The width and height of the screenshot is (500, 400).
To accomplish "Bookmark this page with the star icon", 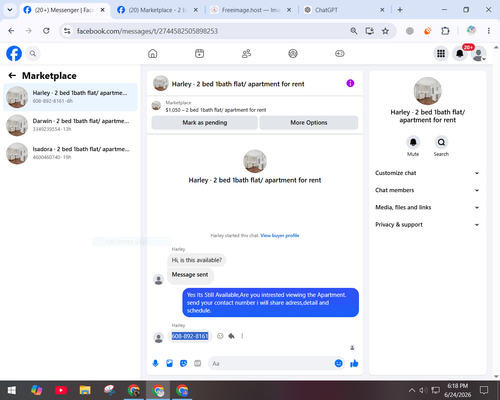I will click(385, 31).
